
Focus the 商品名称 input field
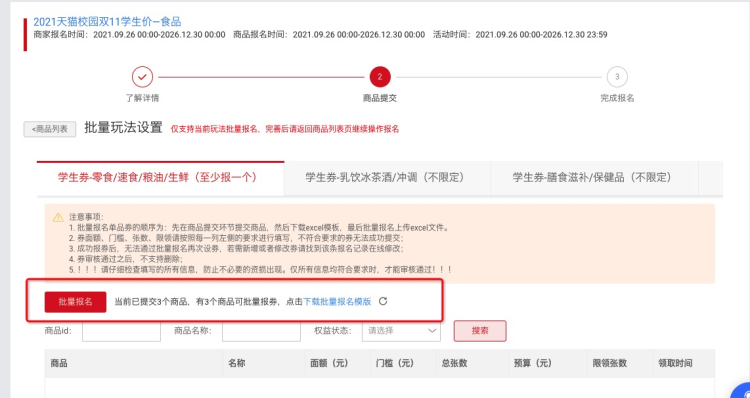[x=261, y=331]
